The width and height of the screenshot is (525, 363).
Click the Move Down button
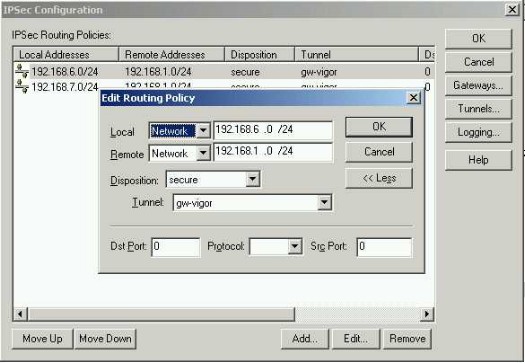(x=105, y=339)
